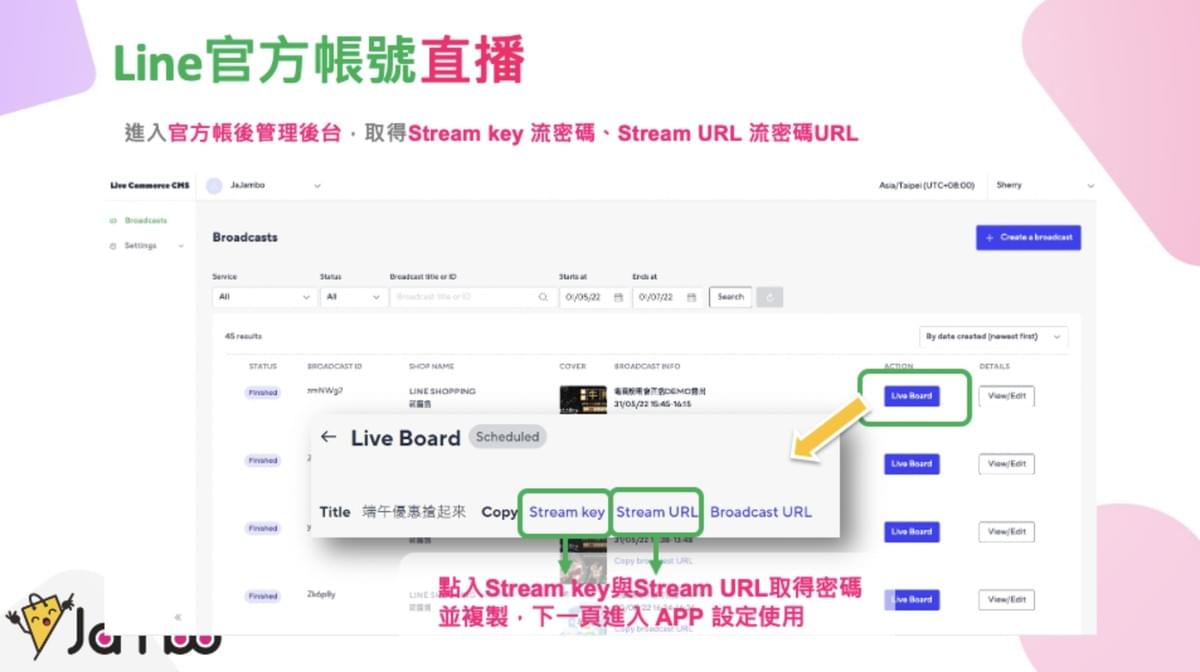Copy the Stream key link

coord(567,512)
